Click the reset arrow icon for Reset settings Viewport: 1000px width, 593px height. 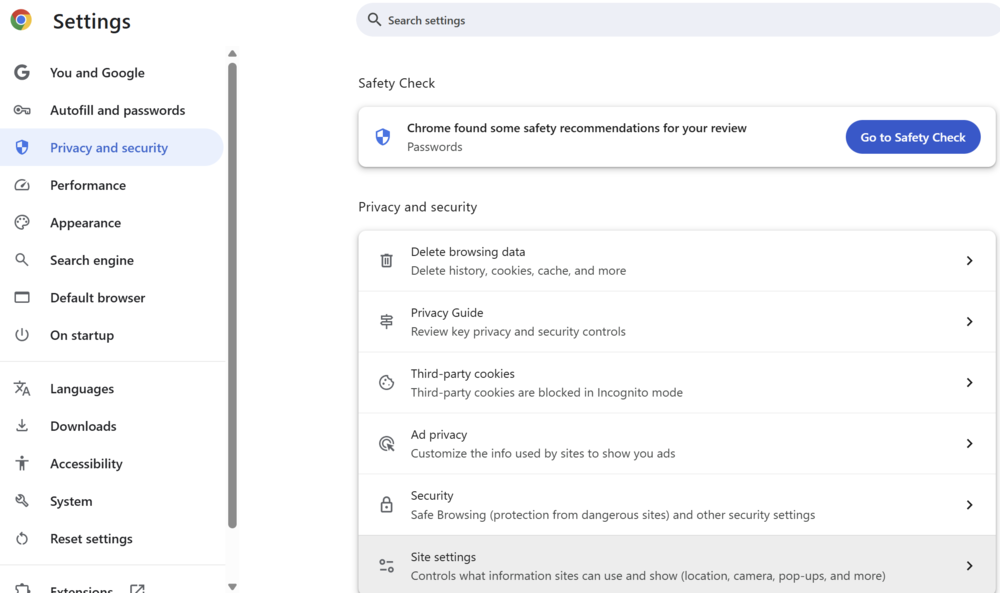[22, 538]
